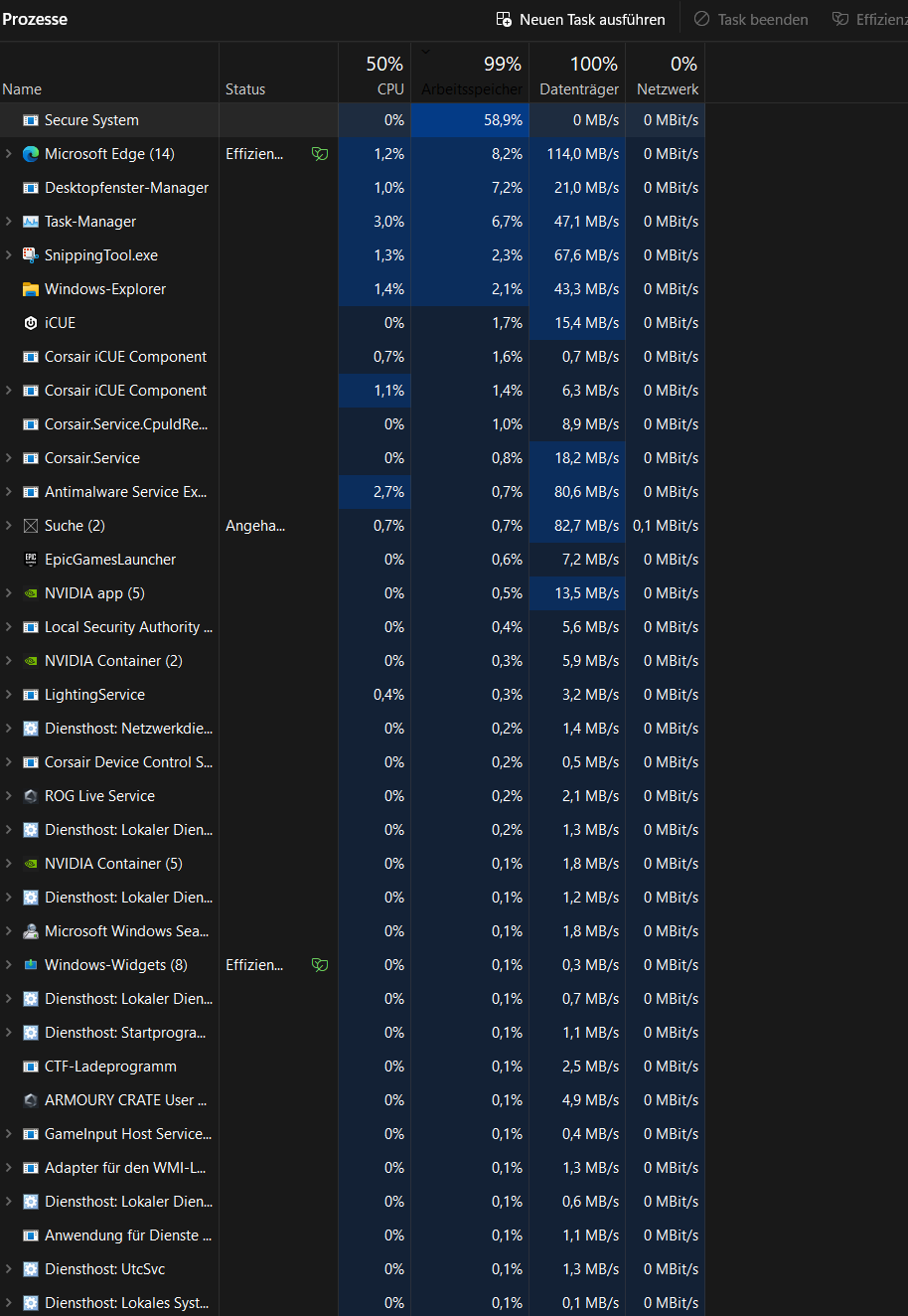The image size is (908, 1316).
Task: Click the Task beenden button
Action: [751, 20]
